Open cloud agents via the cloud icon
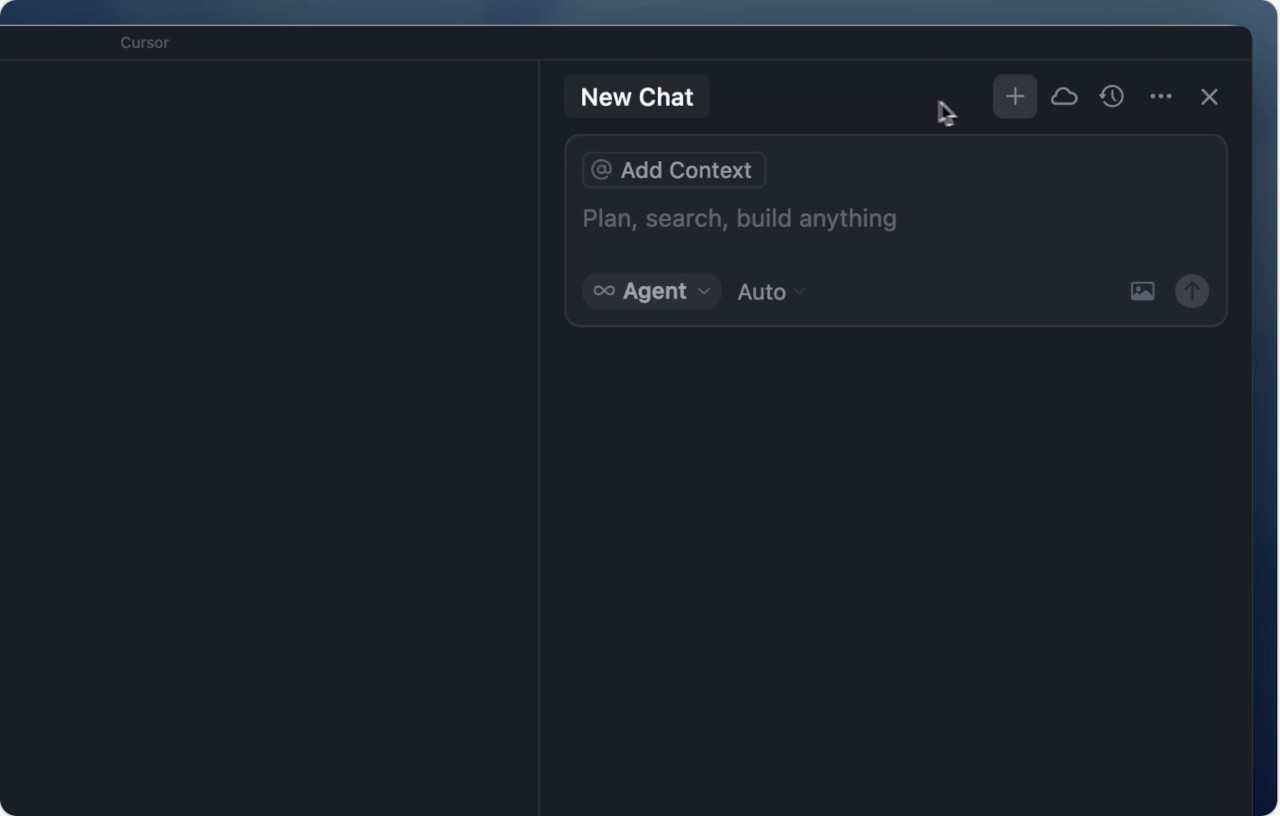This screenshot has height=816, width=1280. tap(1064, 97)
